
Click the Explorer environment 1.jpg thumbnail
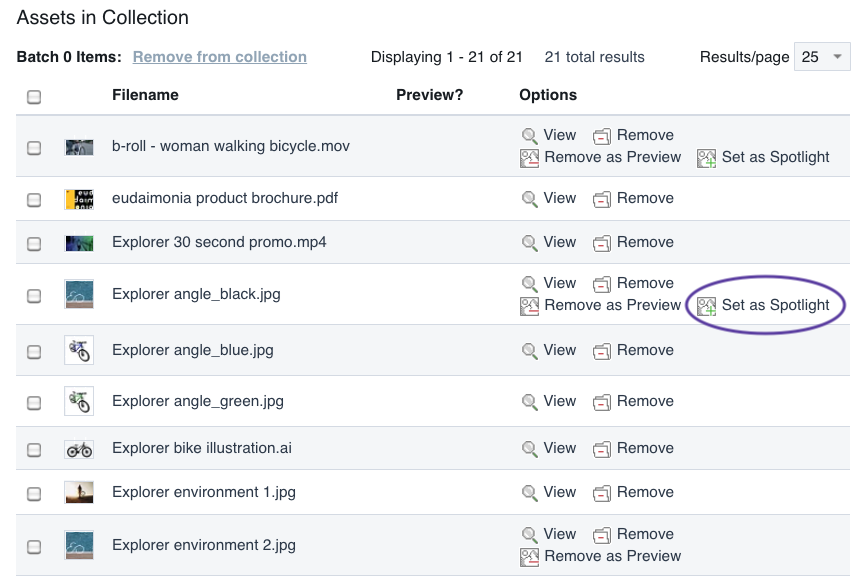point(79,492)
